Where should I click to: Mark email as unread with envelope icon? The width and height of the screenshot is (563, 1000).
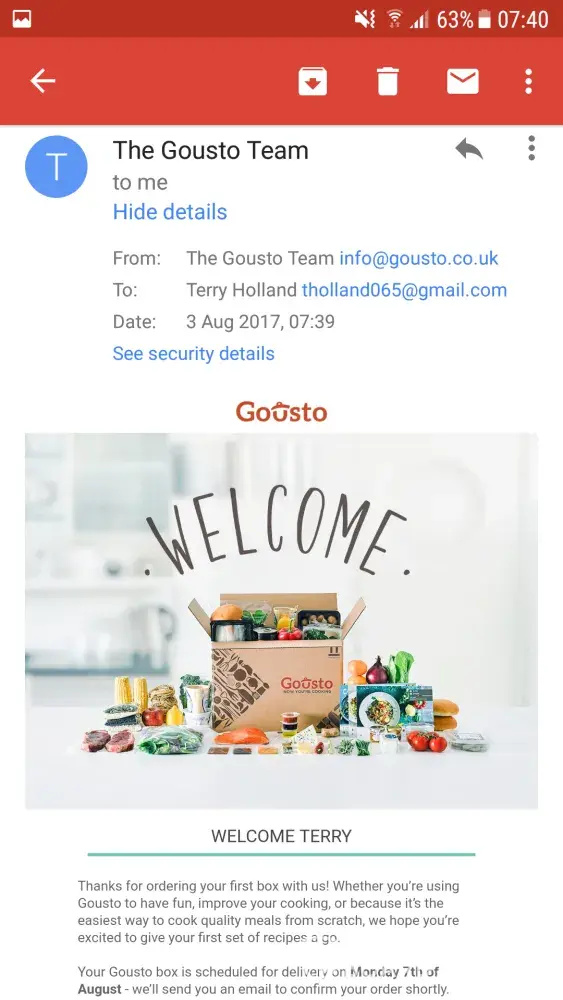462,81
